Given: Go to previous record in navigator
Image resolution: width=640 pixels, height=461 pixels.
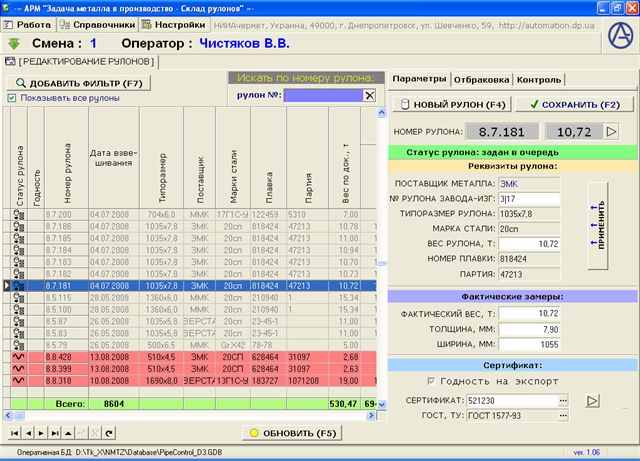Looking at the screenshot, I should click(28, 433).
